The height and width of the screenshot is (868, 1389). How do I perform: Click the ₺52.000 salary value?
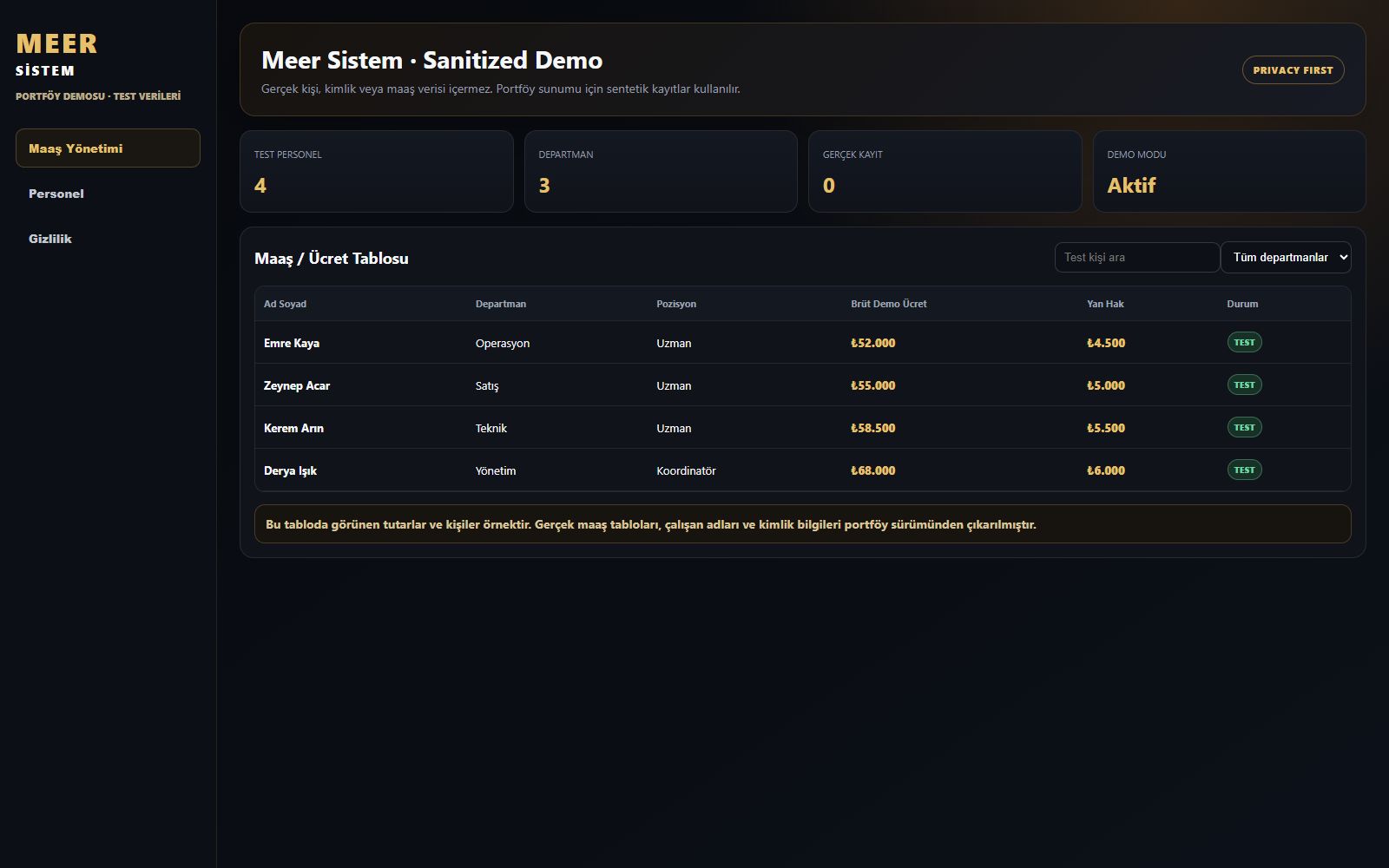[x=873, y=343]
